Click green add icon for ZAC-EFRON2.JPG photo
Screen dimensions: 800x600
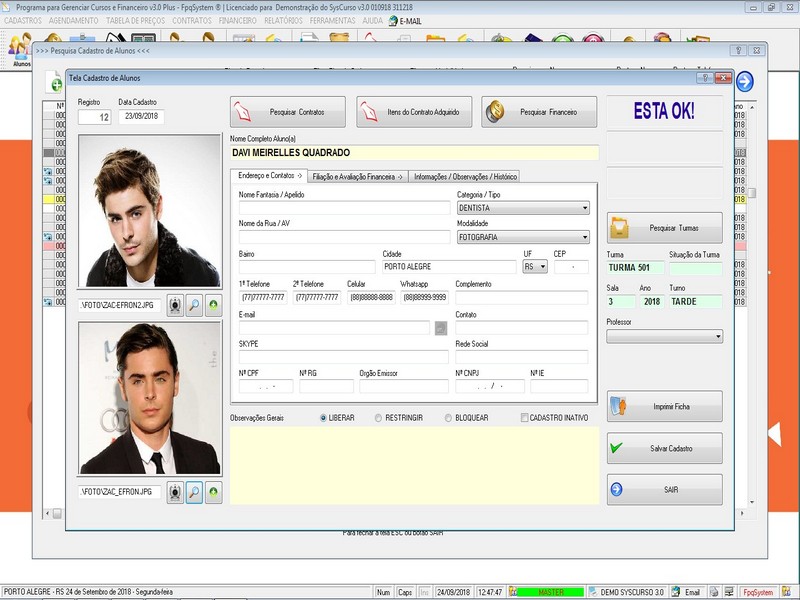click(x=213, y=305)
